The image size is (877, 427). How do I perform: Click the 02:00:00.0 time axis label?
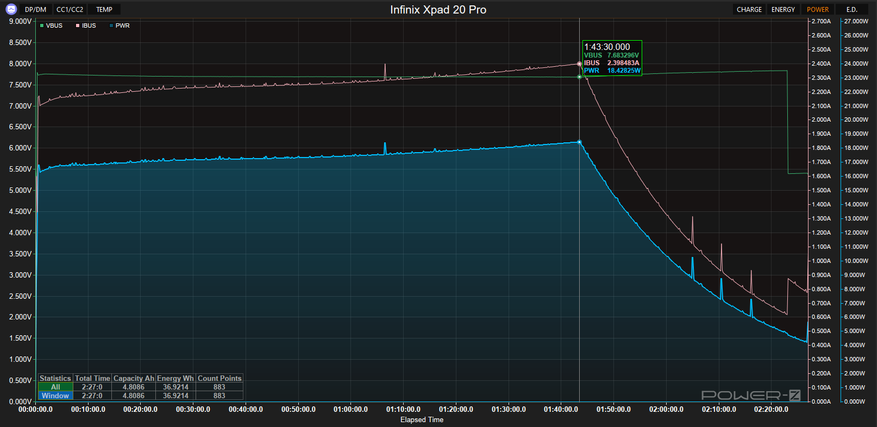click(x=665, y=409)
